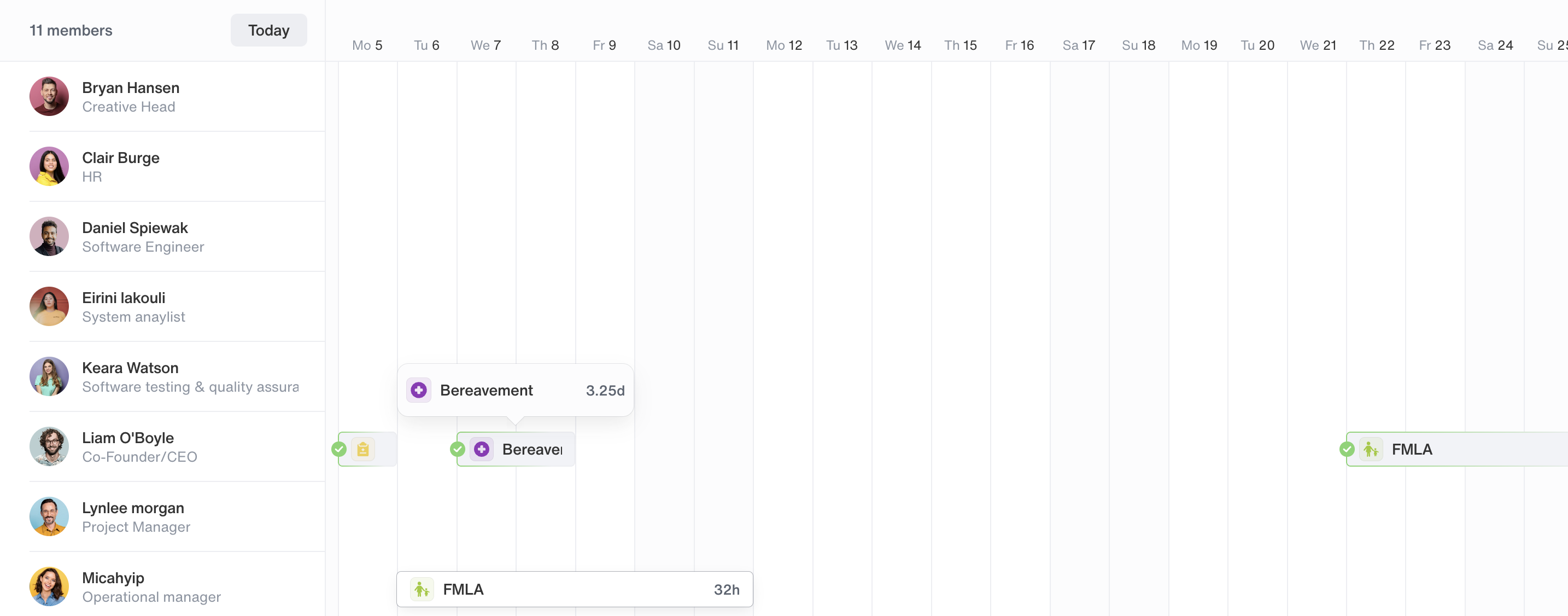Select Daniel Spiewak member name
1568x616 pixels.
click(135, 228)
